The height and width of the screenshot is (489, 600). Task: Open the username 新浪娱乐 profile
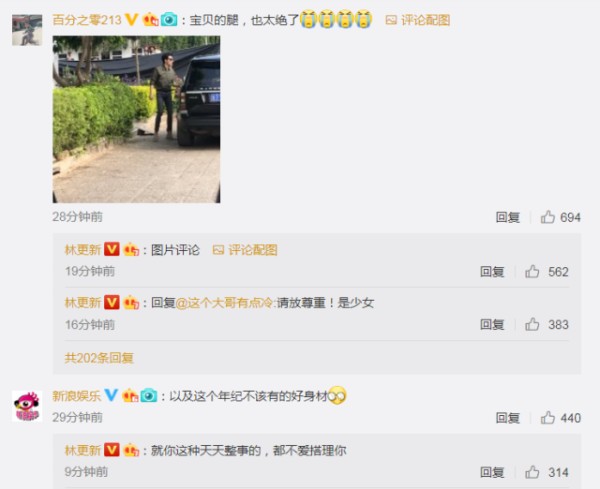coord(77,396)
